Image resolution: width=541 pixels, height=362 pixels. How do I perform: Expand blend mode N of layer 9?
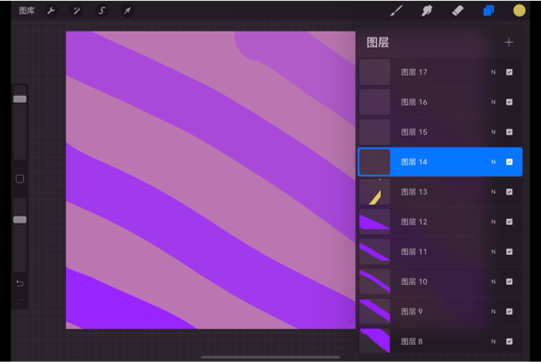[493, 312]
